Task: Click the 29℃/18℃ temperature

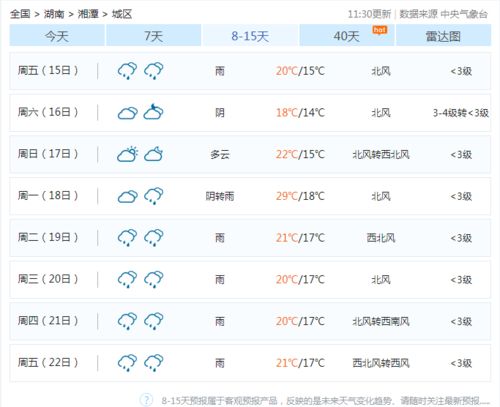Action: [300, 196]
